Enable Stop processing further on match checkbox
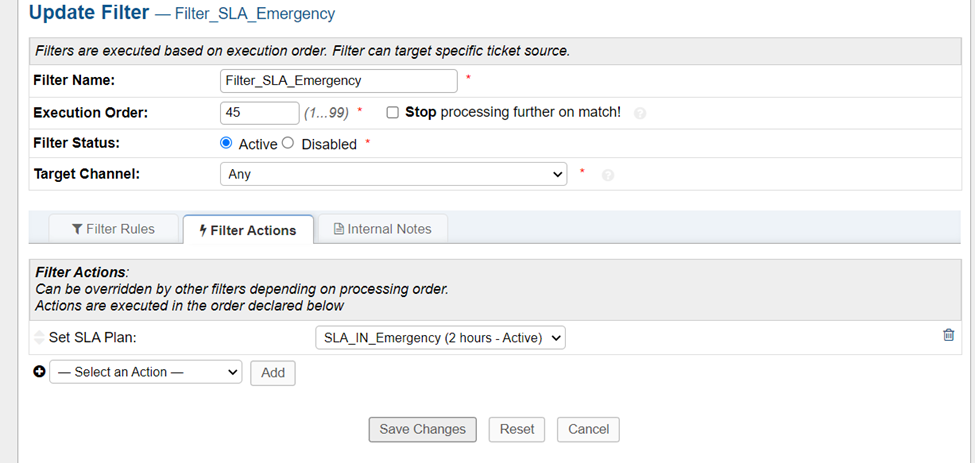975x463 pixels. pyautogui.click(x=393, y=112)
